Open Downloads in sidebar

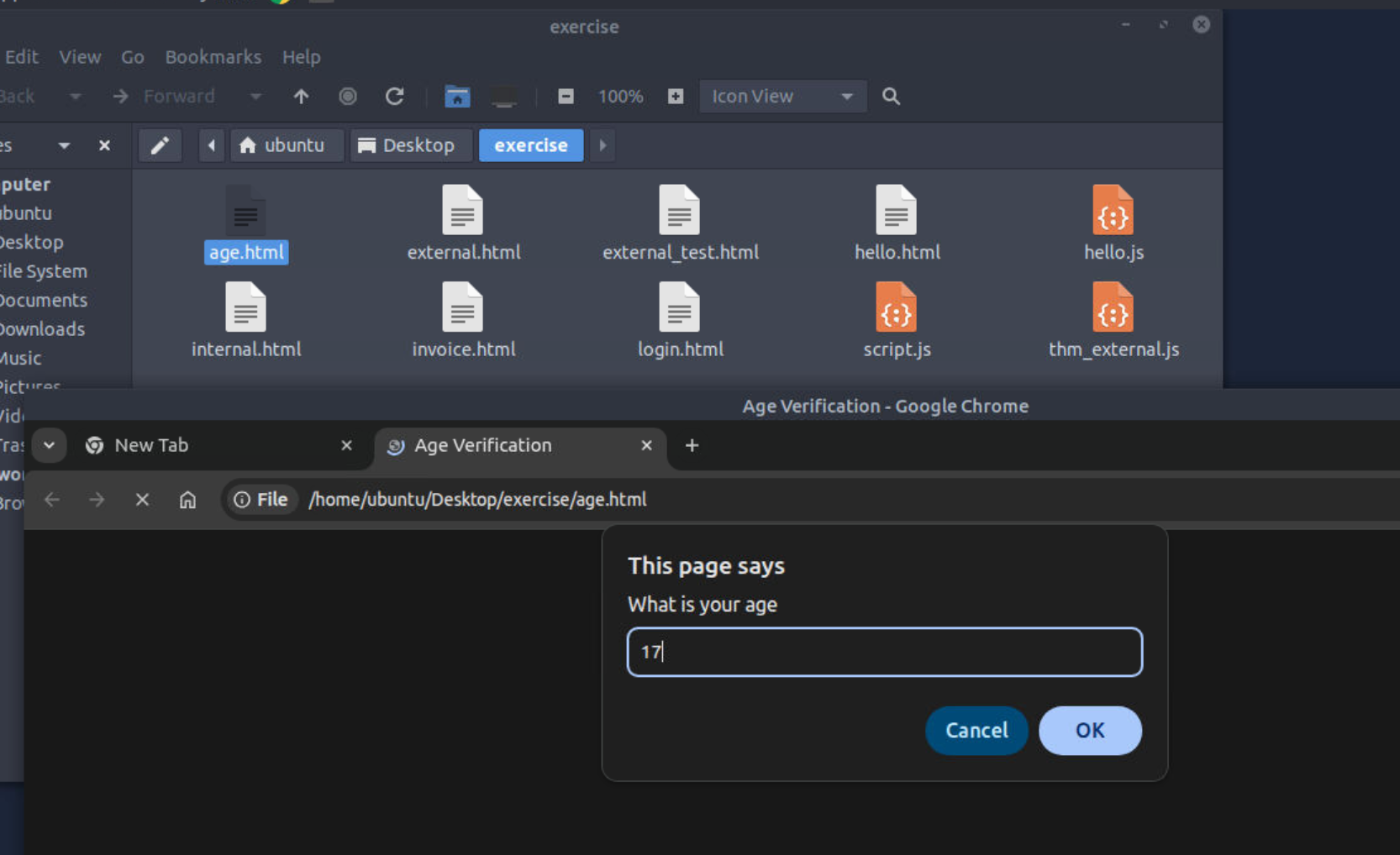tap(43, 329)
